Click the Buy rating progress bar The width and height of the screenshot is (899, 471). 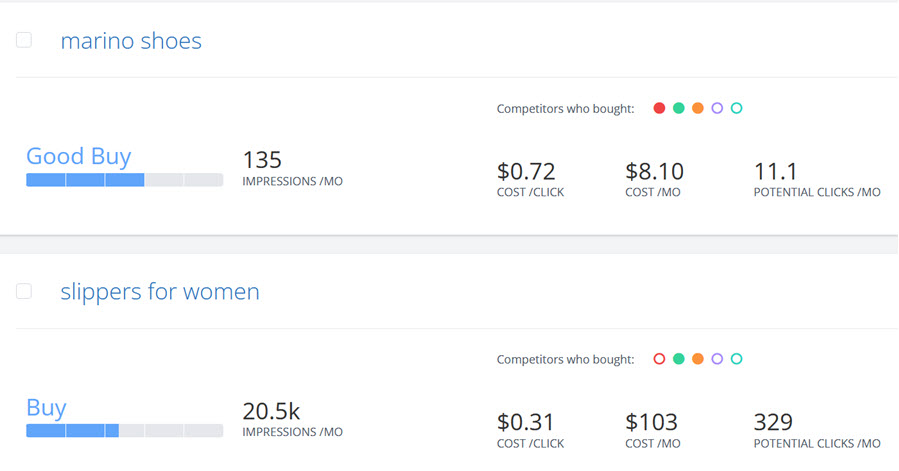point(124,431)
